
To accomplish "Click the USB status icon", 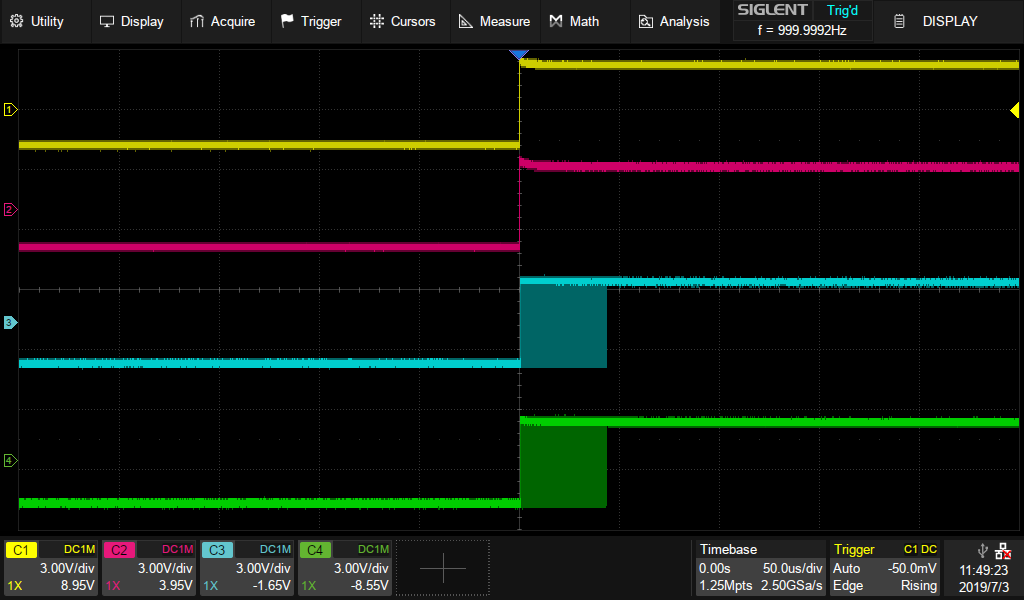I will tap(982, 550).
